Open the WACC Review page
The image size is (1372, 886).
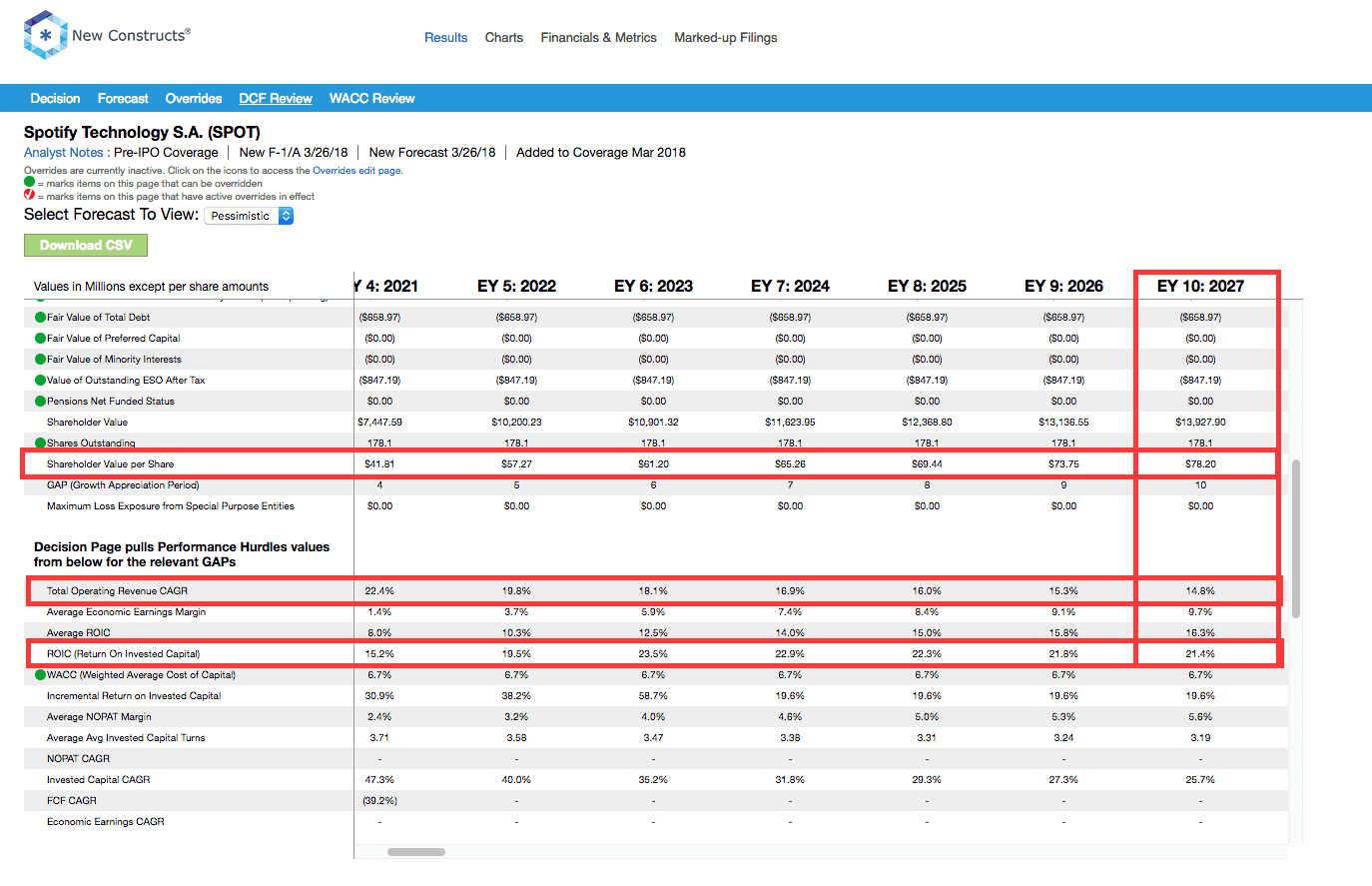pyautogui.click(x=371, y=98)
